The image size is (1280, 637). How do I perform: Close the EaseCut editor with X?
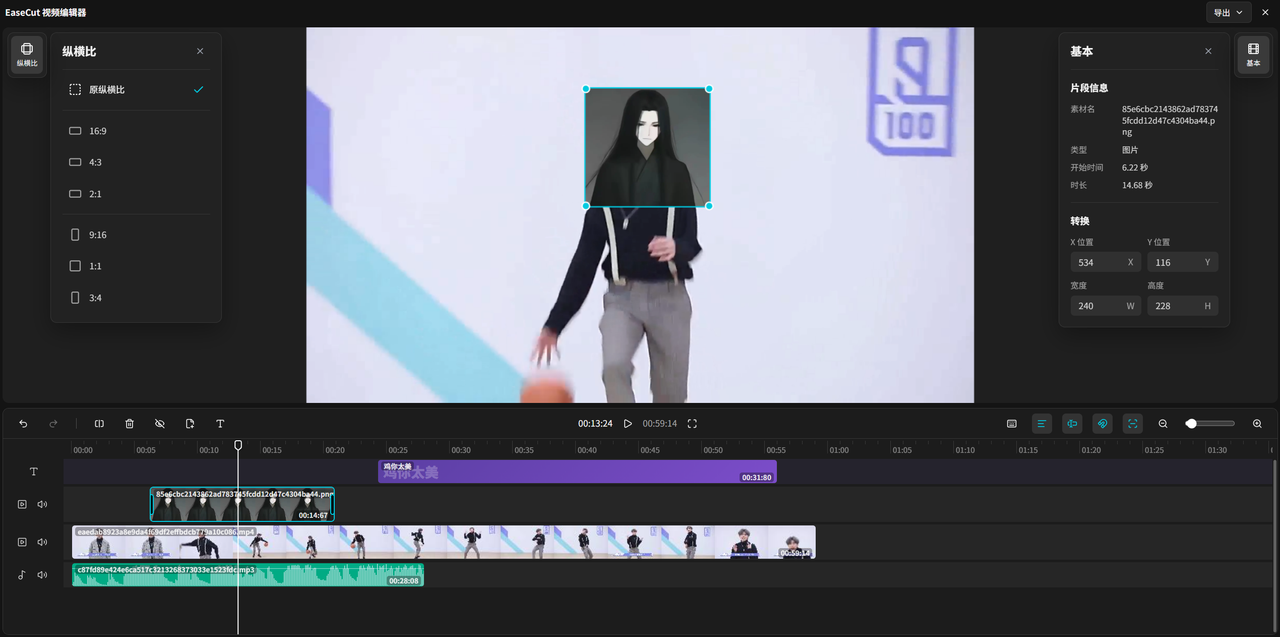(x=1265, y=12)
